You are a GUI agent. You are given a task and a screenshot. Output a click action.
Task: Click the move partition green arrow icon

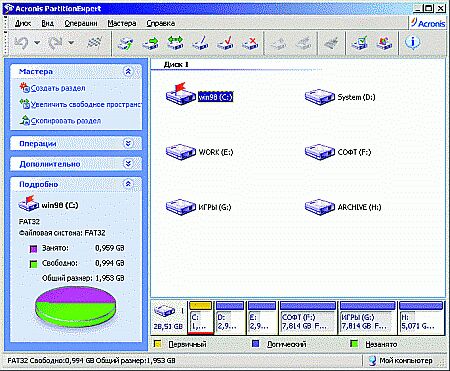click(150, 43)
